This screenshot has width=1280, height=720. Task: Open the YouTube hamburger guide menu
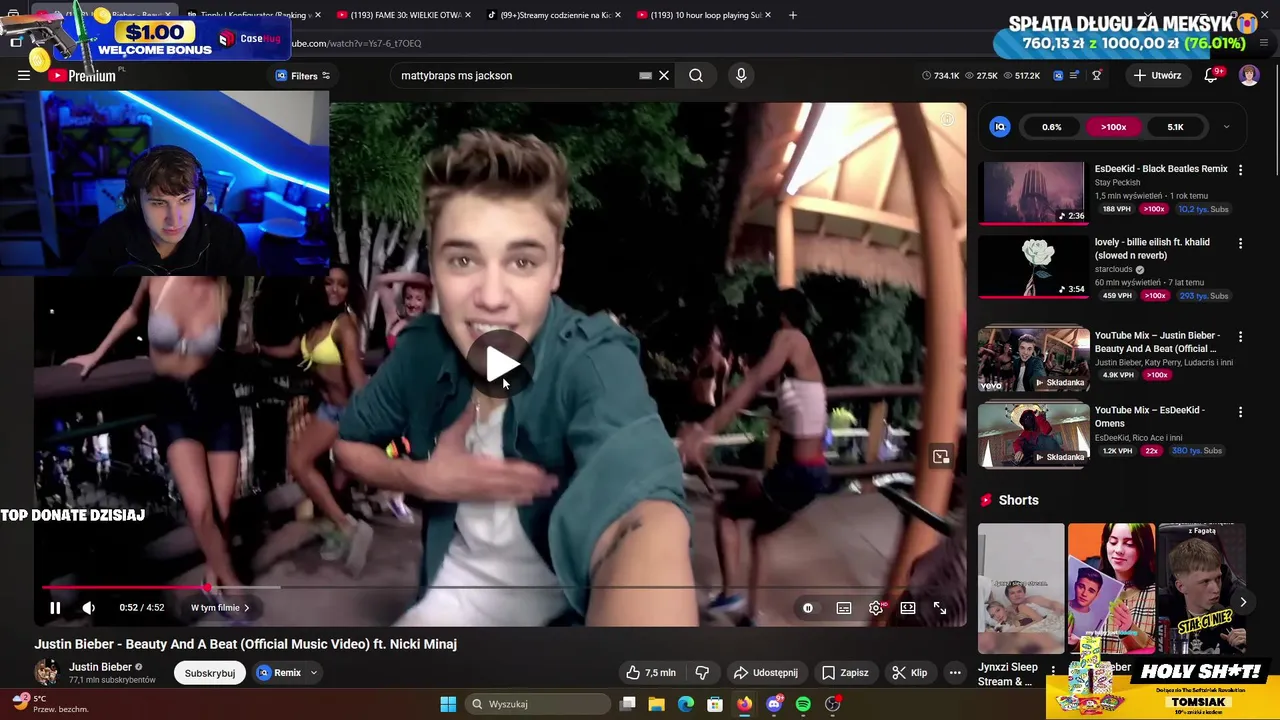click(x=24, y=75)
